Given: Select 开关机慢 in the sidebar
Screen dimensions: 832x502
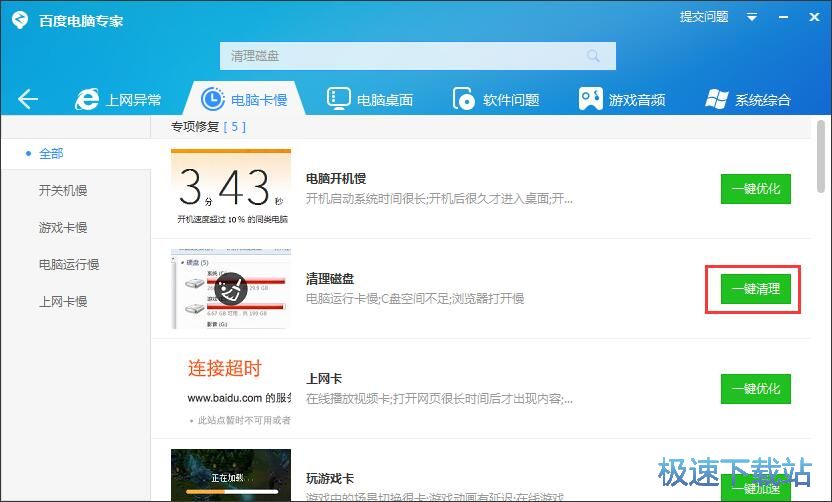Looking at the screenshot, I should tap(63, 191).
